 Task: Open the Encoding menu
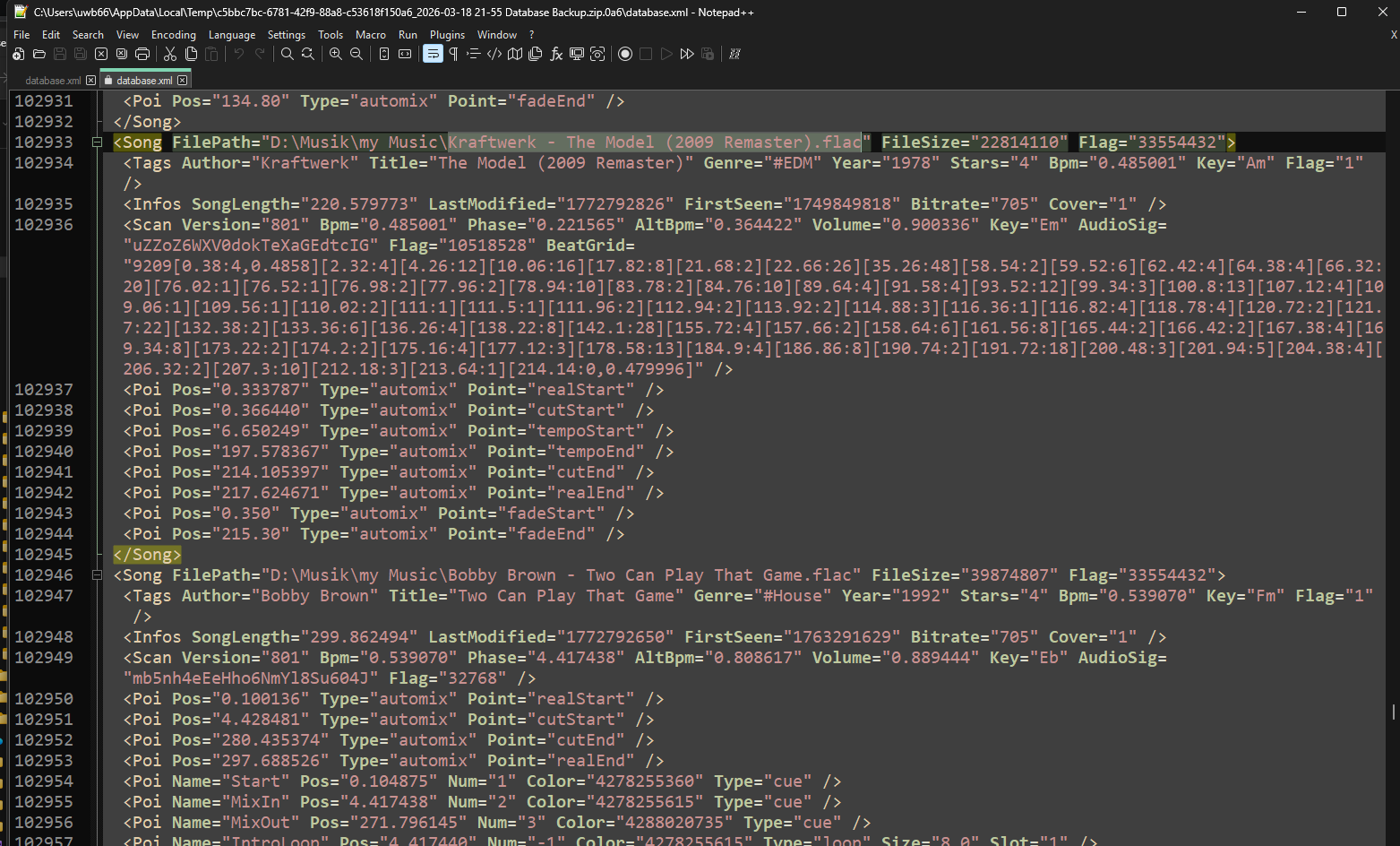pyautogui.click(x=173, y=35)
